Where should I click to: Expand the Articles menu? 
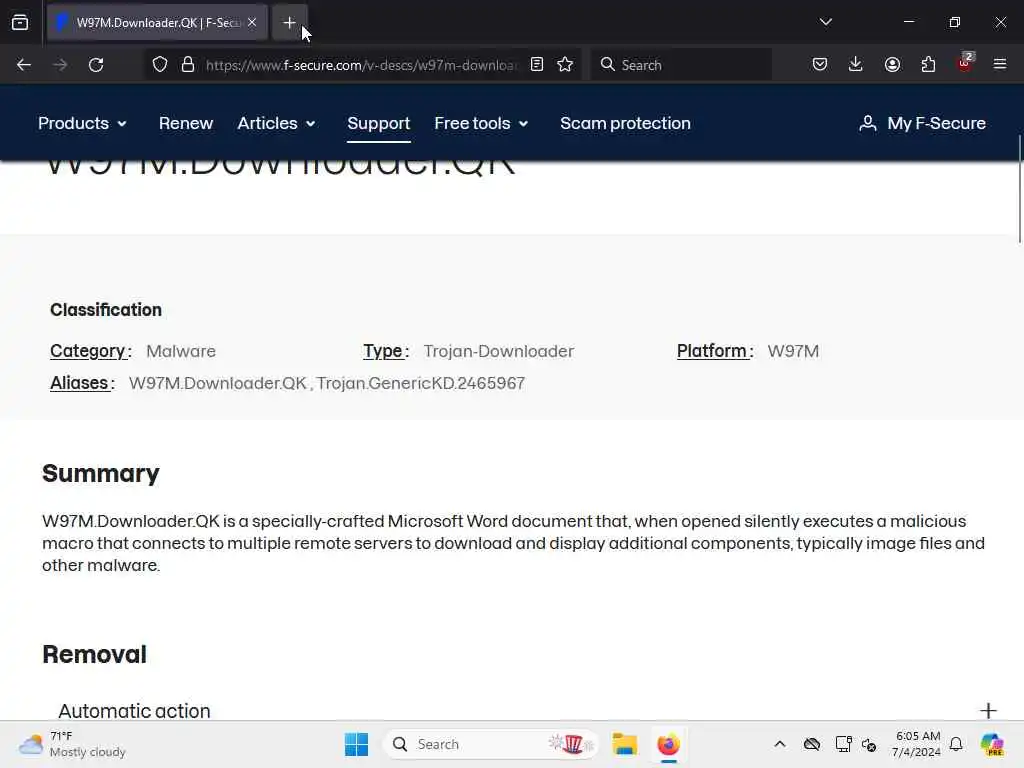pyautogui.click(x=276, y=123)
